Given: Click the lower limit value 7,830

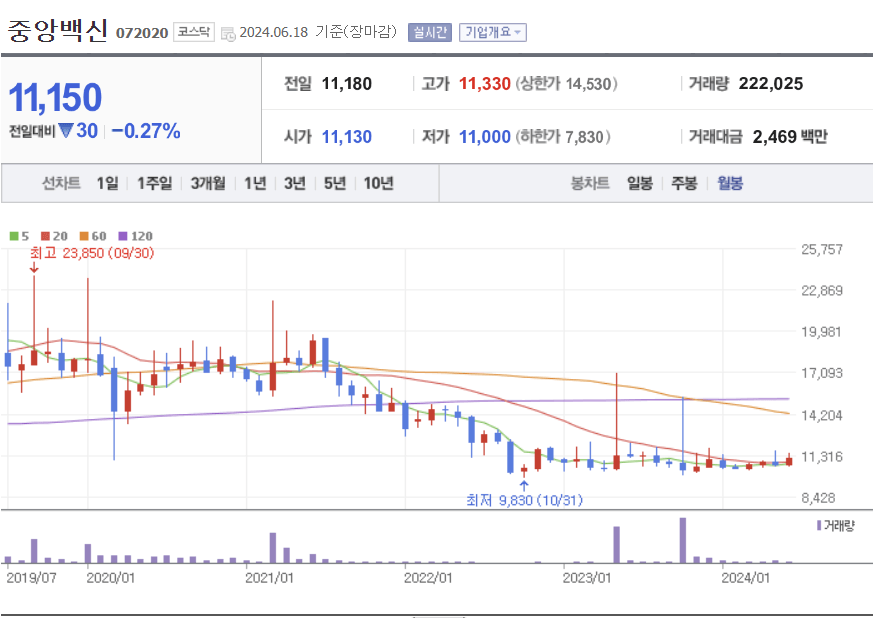Looking at the screenshot, I should (x=584, y=137).
